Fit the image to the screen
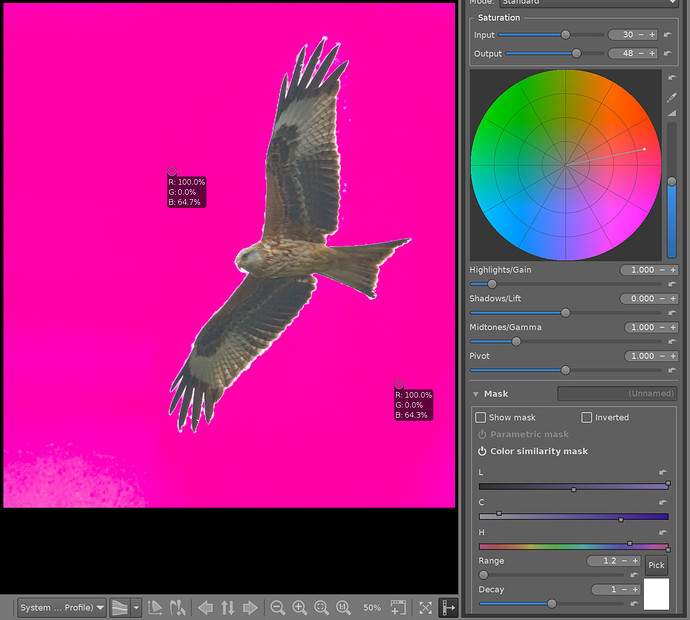The height and width of the screenshot is (620, 690). pyautogui.click(x=321, y=608)
